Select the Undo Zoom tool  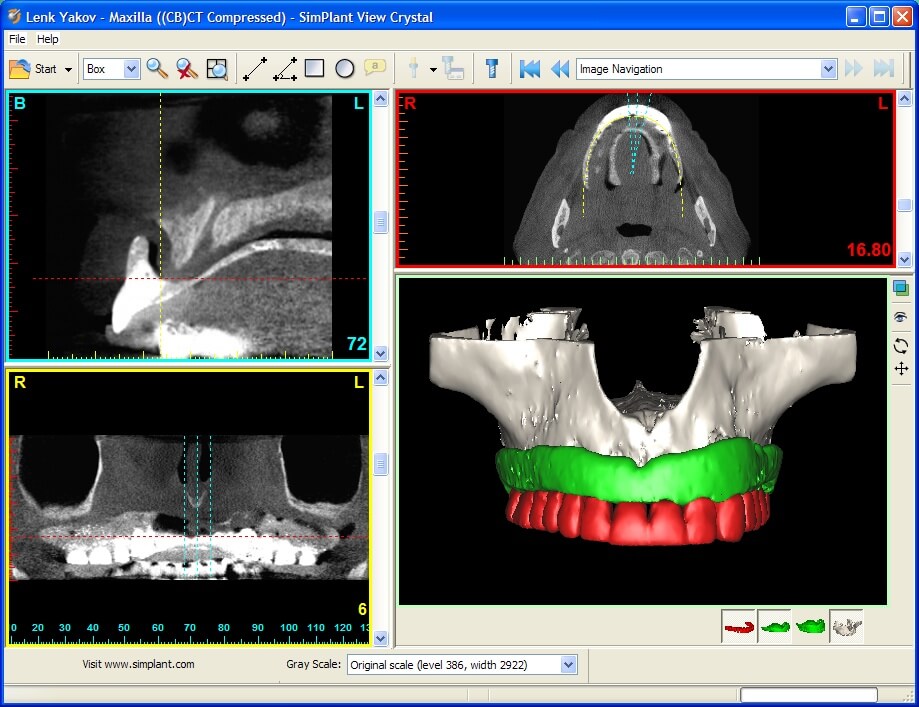click(x=186, y=68)
